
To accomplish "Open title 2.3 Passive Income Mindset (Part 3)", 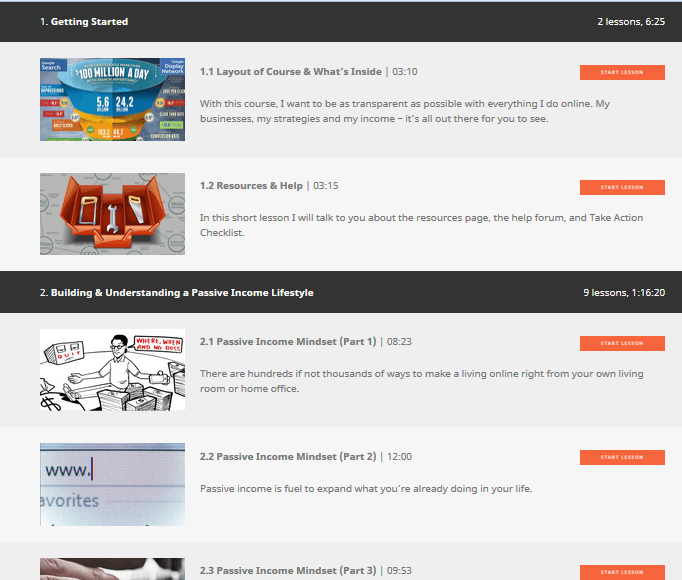I will [x=288, y=570].
